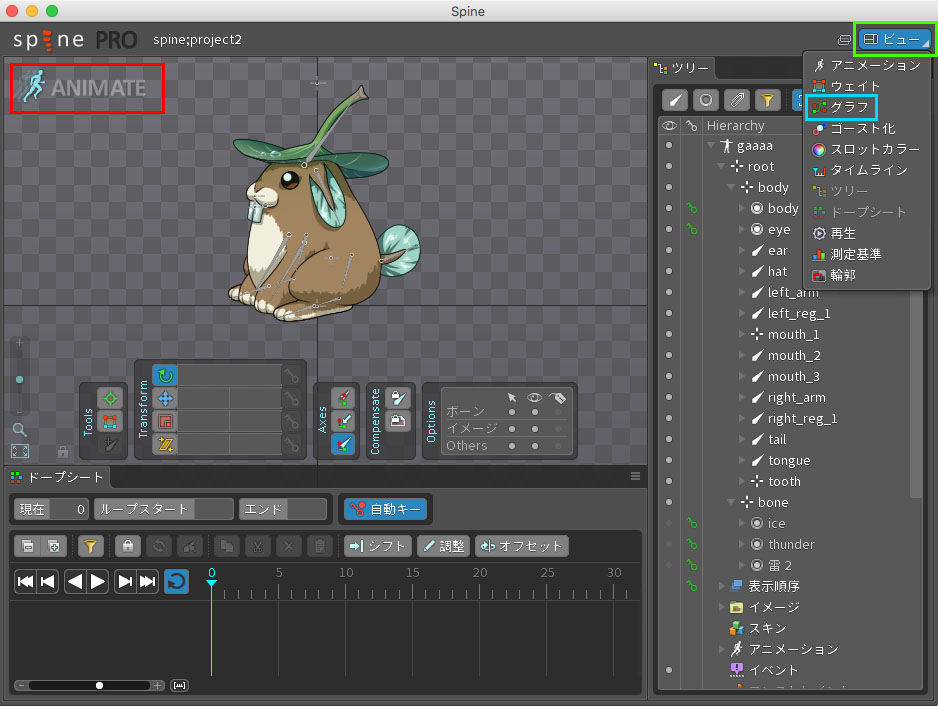Choose the Local axes icon
The height and width of the screenshot is (706, 938).
coord(343,398)
